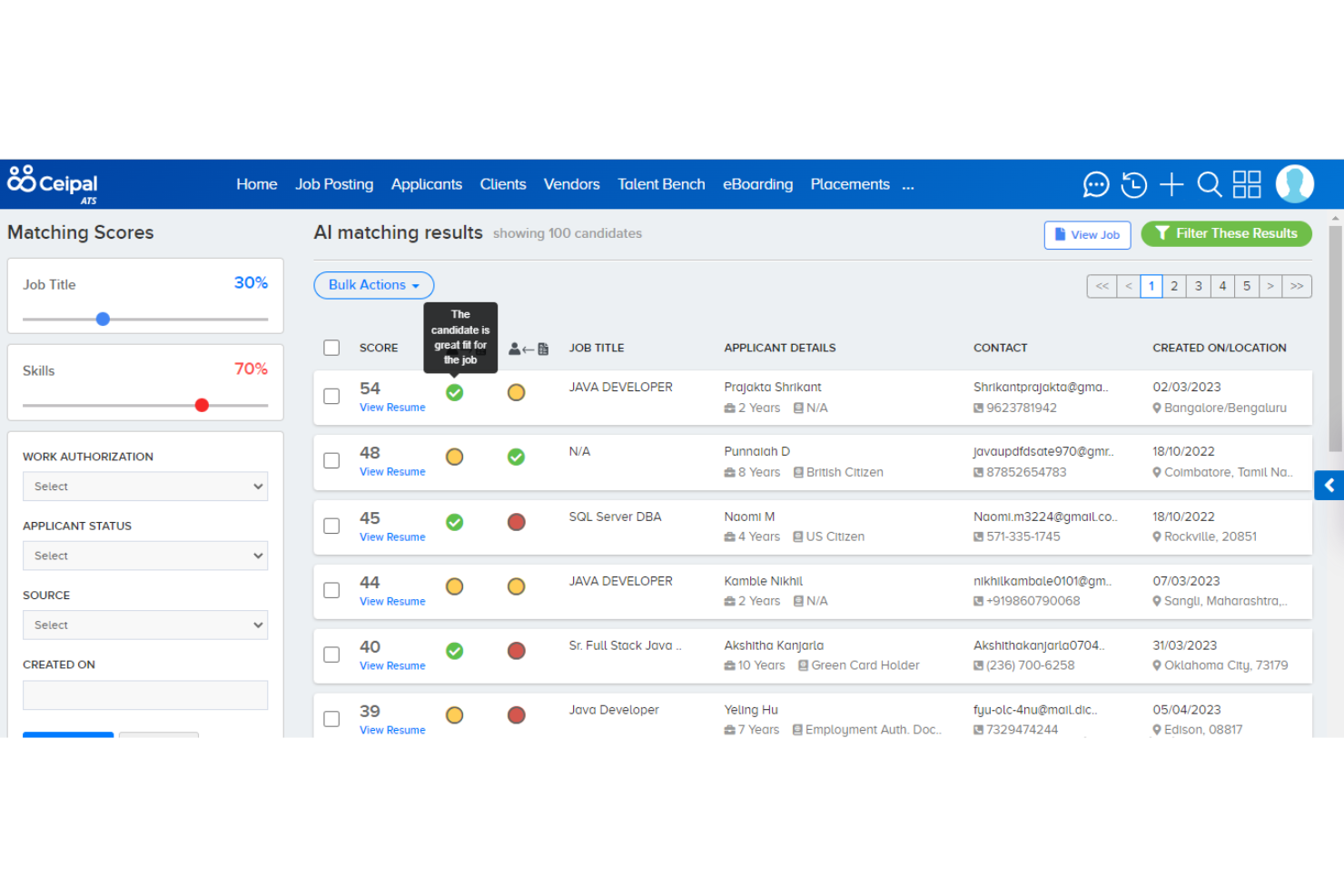Open View Resume for score 54
This screenshot has height=896, width=1344.
click(x=392, y=408)
